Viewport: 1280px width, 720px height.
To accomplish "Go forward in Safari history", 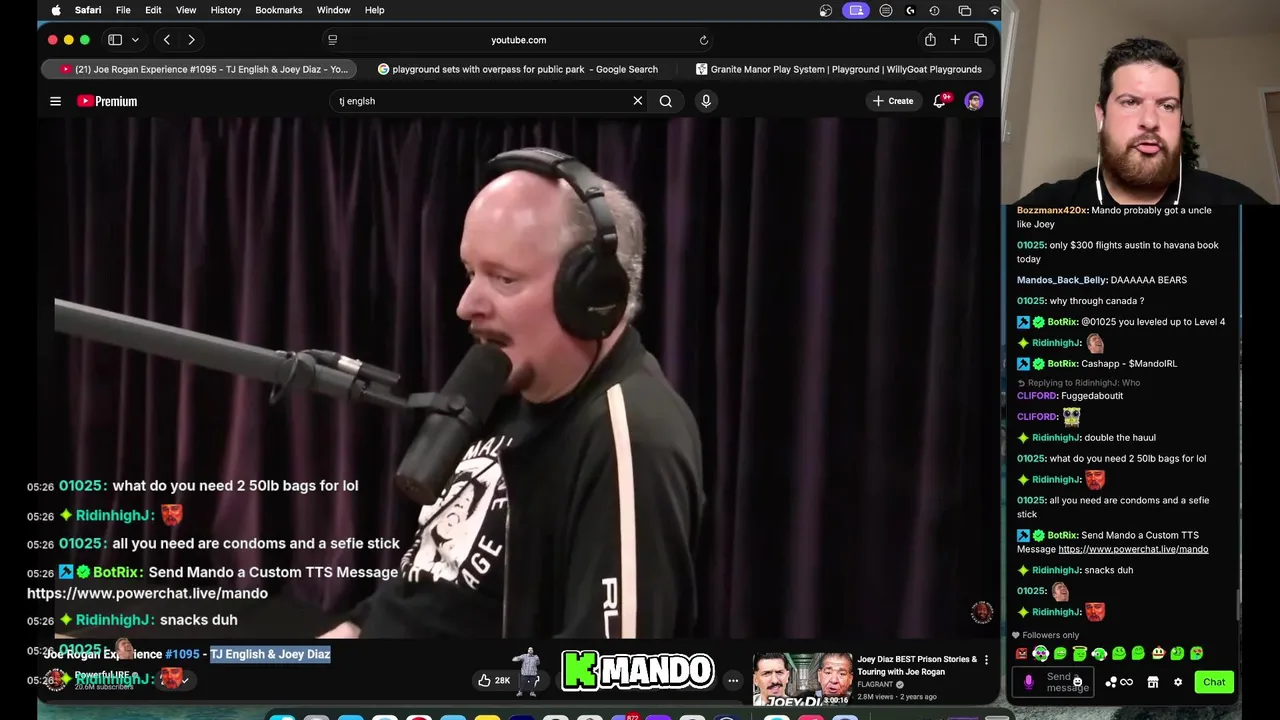I will (x=191, y=40).
